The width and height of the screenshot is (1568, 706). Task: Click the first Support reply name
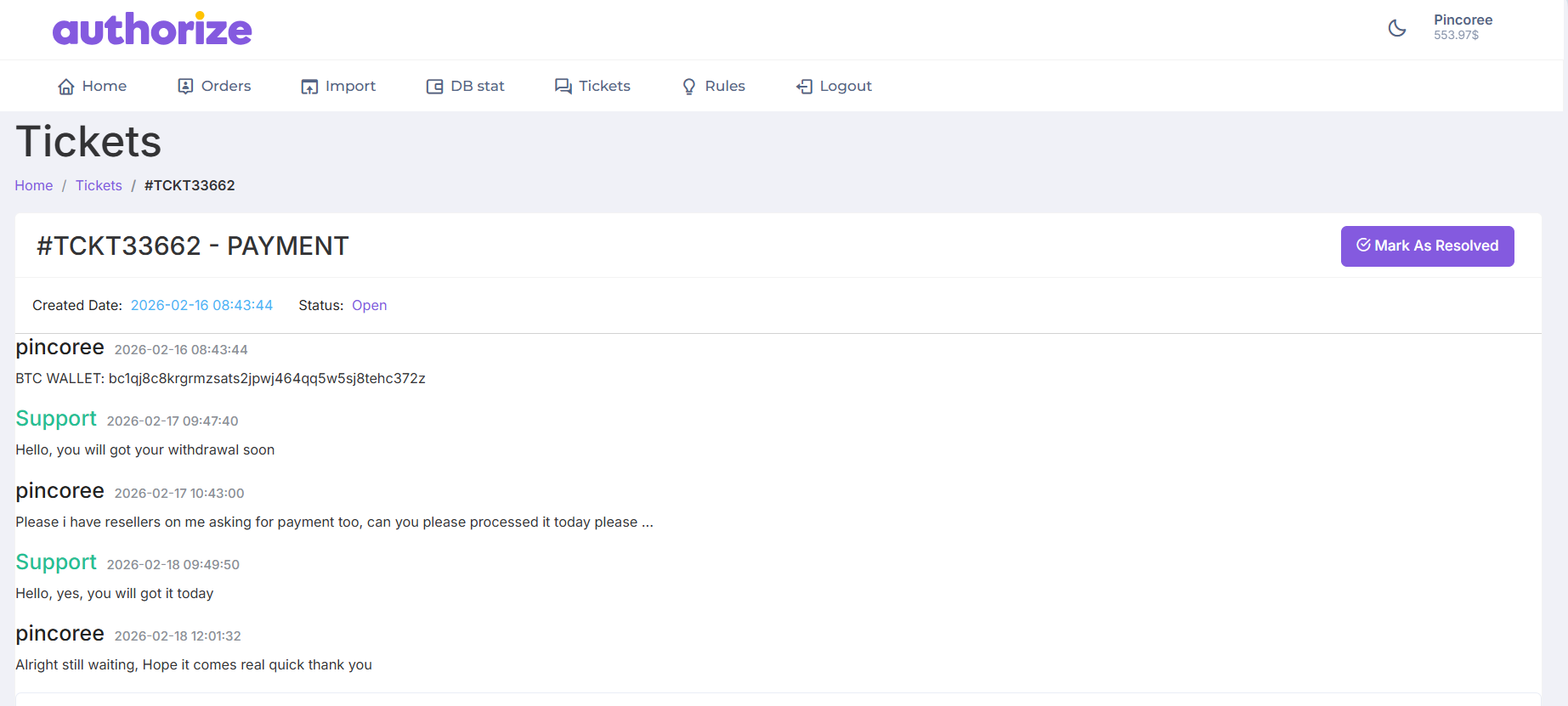[56, 419]
